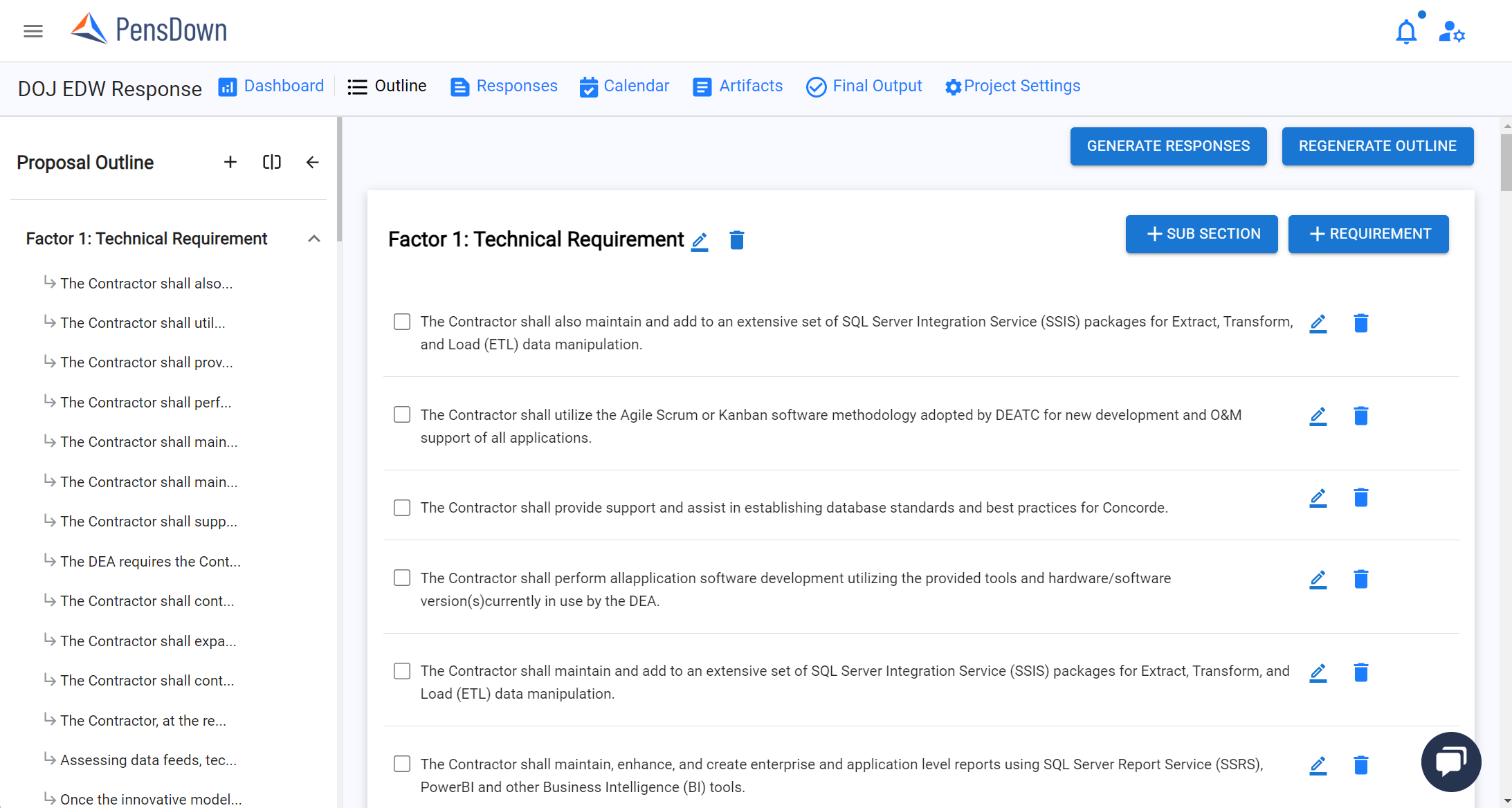Add a Sub Section
1512x808 pixels.
[x=1202, y=234]
